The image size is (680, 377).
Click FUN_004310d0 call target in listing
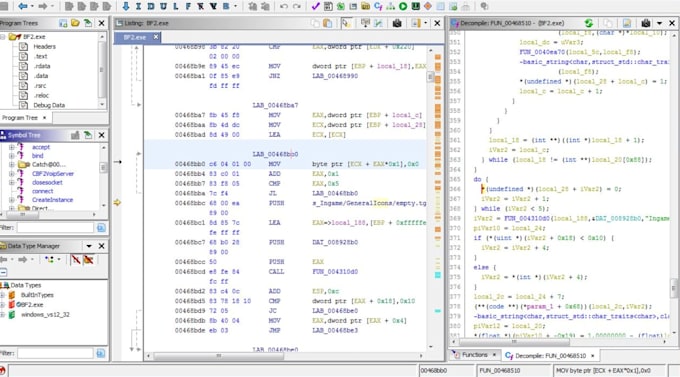pyautogui.click(x=335, y=272)
